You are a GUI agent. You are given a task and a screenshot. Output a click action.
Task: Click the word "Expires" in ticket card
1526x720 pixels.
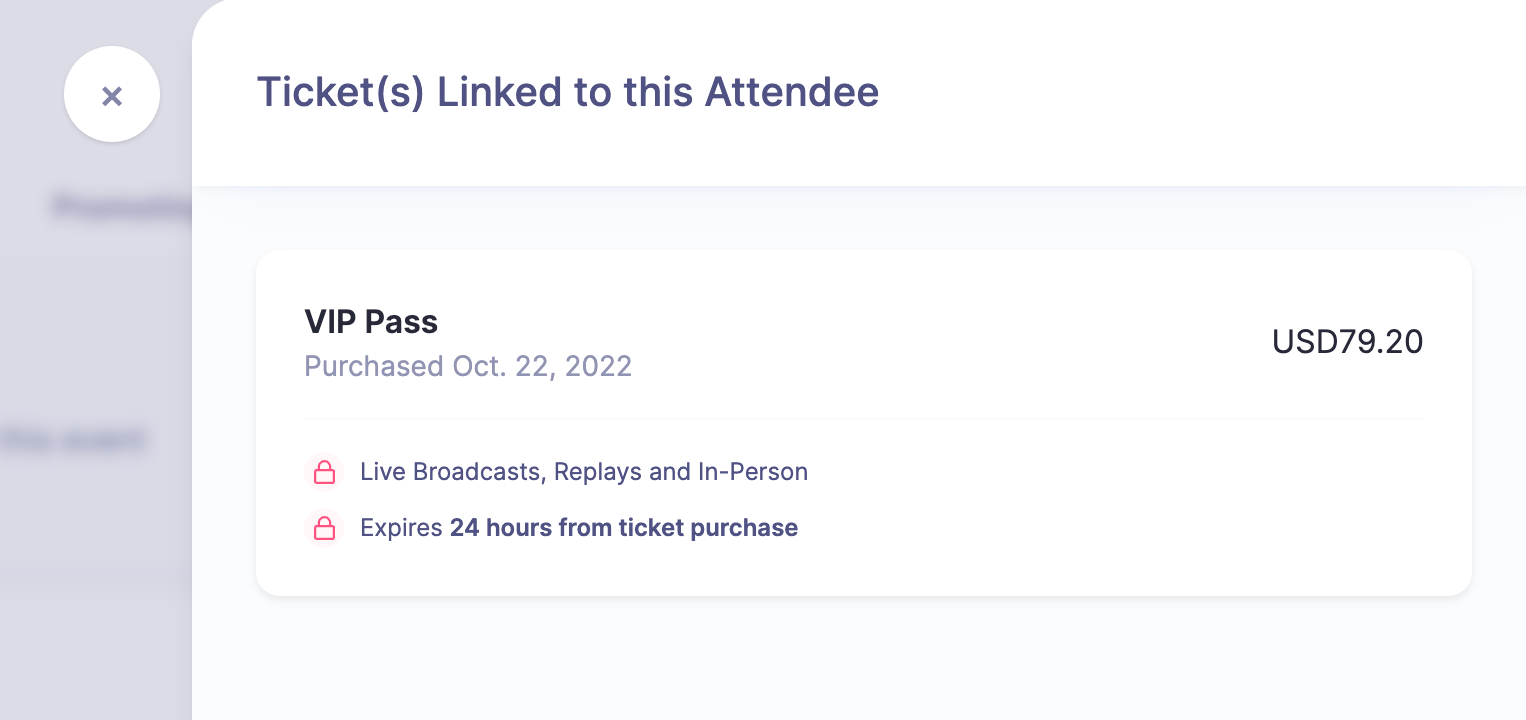(x=401, y=528)
